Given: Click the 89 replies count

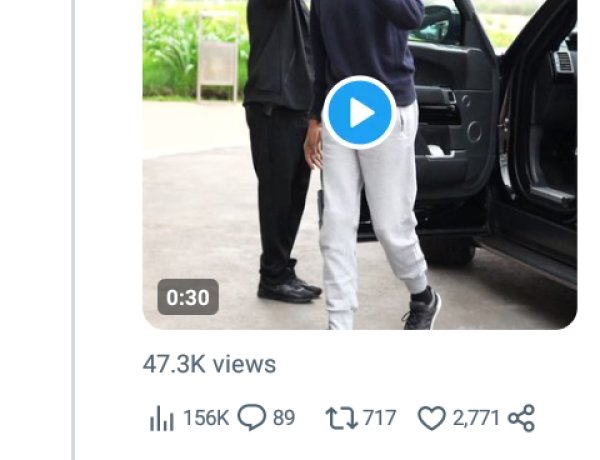Looking at the screenshot, I should click(284, 418).
